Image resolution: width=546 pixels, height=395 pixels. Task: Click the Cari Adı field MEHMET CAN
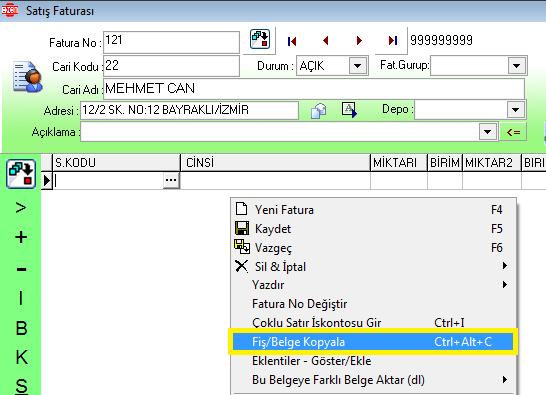pyautogui.click(x=314, y=88)
